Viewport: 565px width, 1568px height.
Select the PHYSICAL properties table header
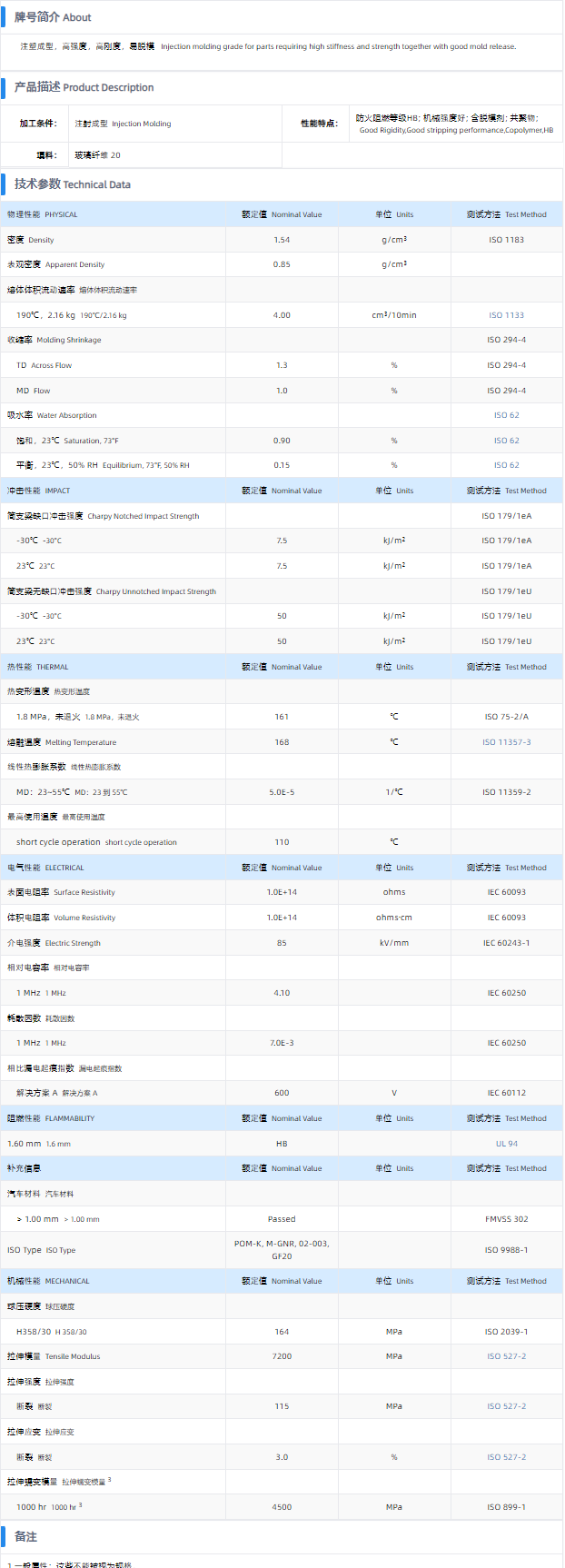43,214
